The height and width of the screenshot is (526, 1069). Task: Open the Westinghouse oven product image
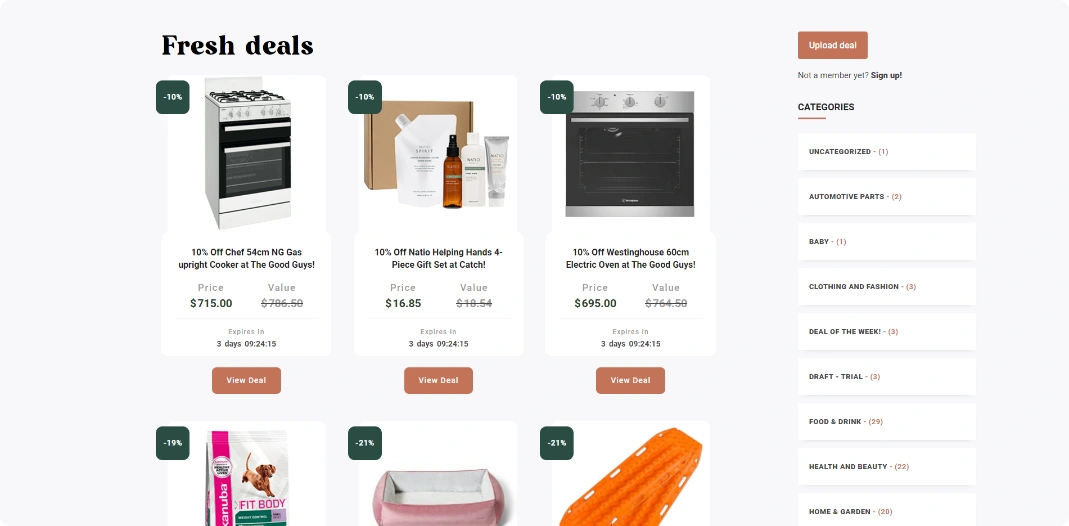click(x=631, y=153)
